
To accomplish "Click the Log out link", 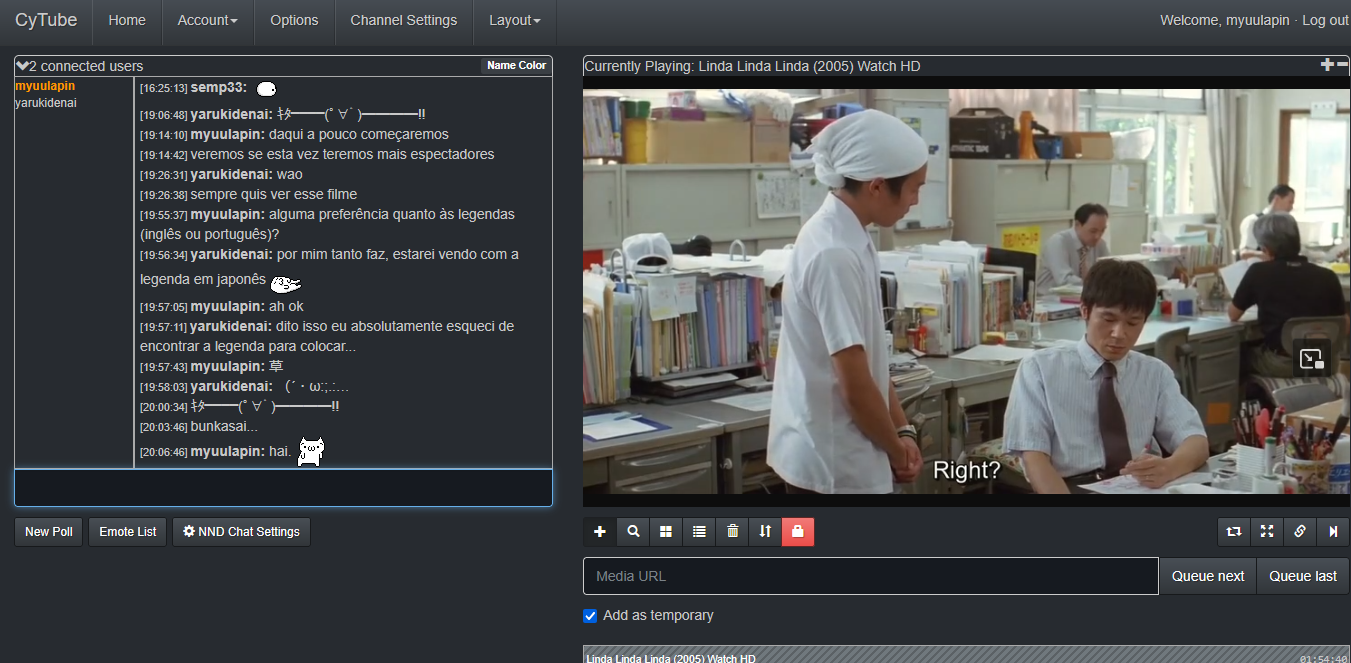I will [x=1325, y=20].
